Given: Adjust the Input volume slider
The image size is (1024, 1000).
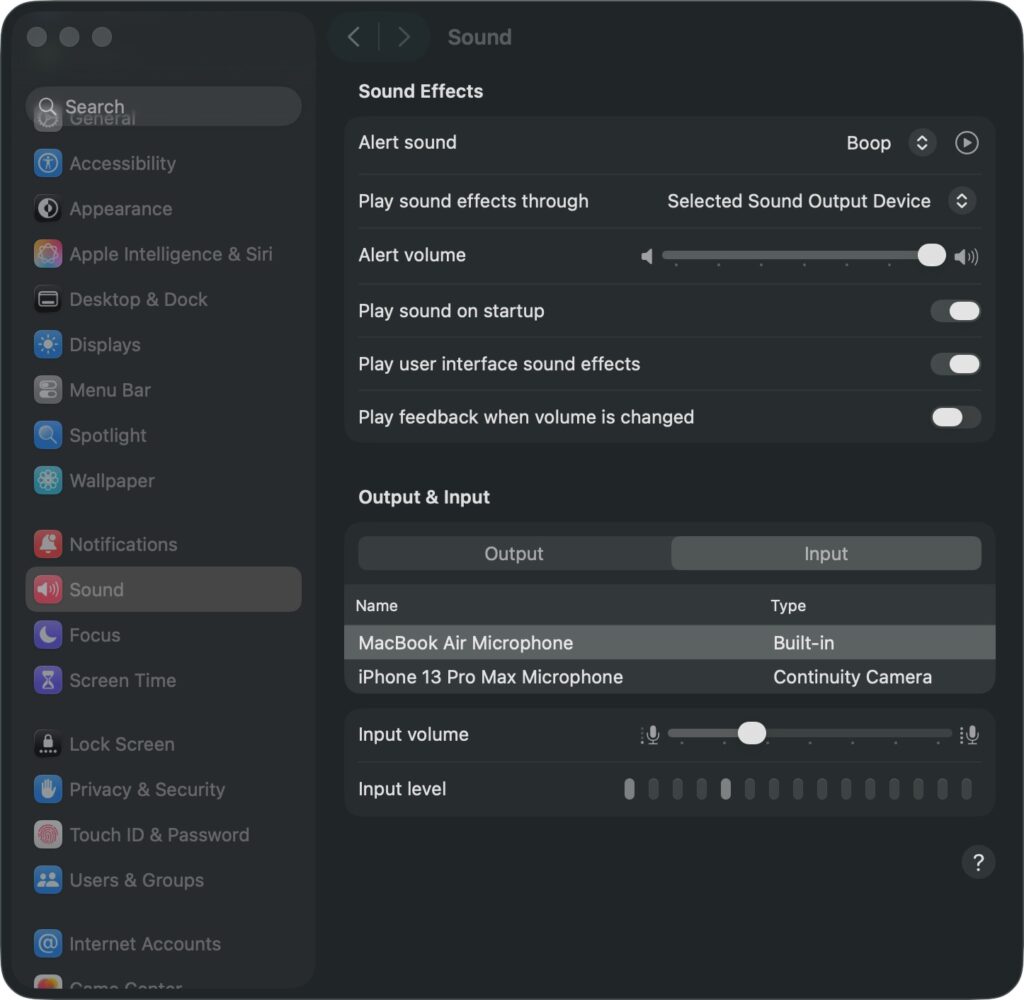Looking at the screenshot, I should point(809,734).
